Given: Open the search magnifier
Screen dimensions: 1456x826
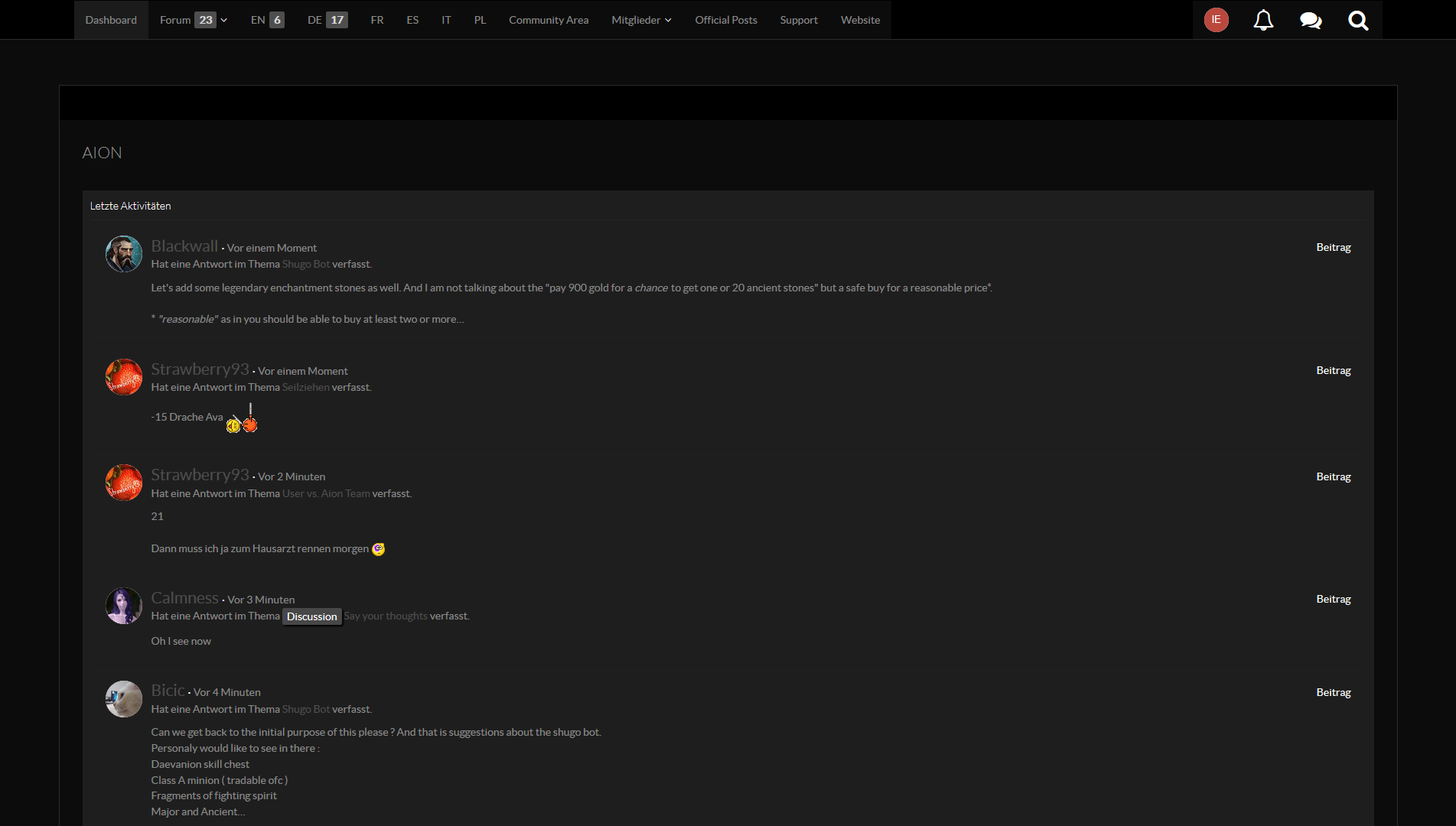Looking at the screenshot, I should pos(1358,20).
